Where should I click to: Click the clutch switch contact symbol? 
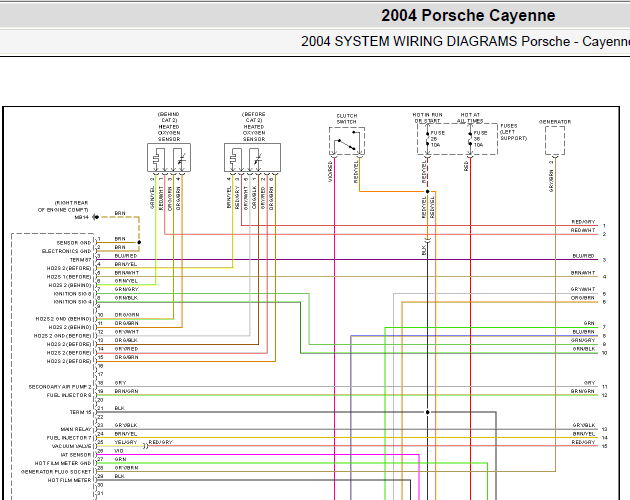347,141
